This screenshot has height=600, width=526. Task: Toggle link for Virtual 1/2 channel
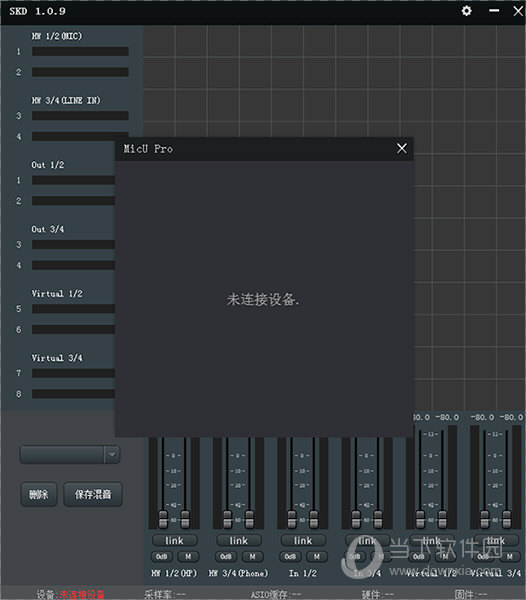[x=432, y=540]
